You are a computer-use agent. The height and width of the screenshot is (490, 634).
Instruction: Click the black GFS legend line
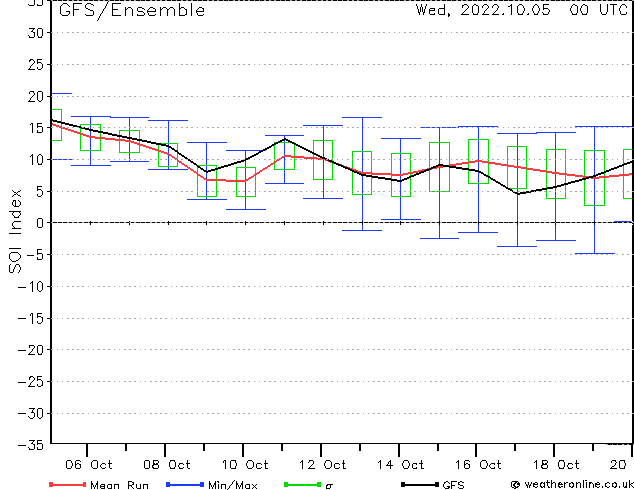420,484
